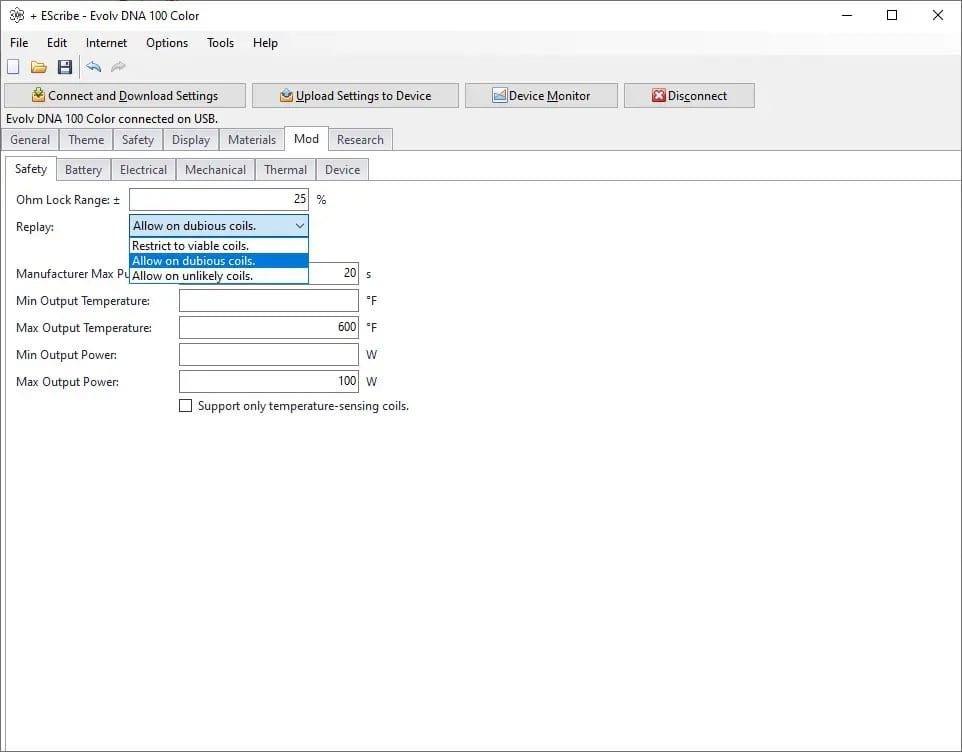
Task: Open the Internet menu
Action: pos(106,43)
